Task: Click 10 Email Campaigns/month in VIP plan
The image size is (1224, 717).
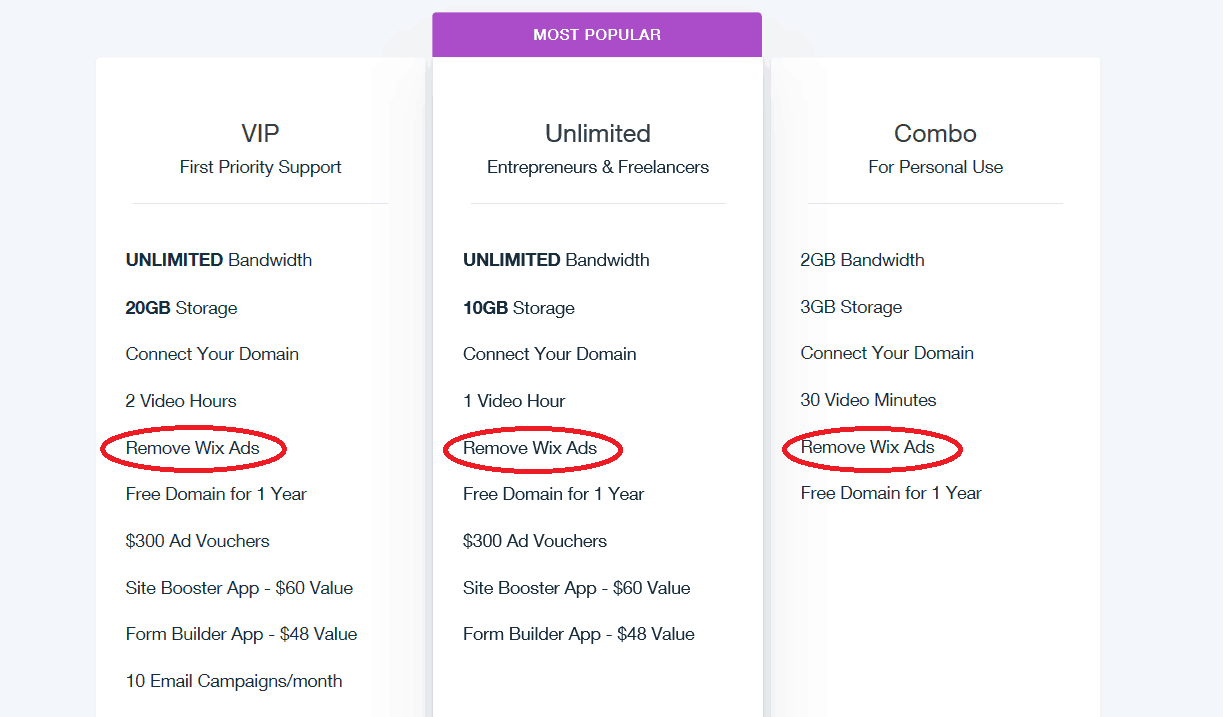Action: point(234,681)
